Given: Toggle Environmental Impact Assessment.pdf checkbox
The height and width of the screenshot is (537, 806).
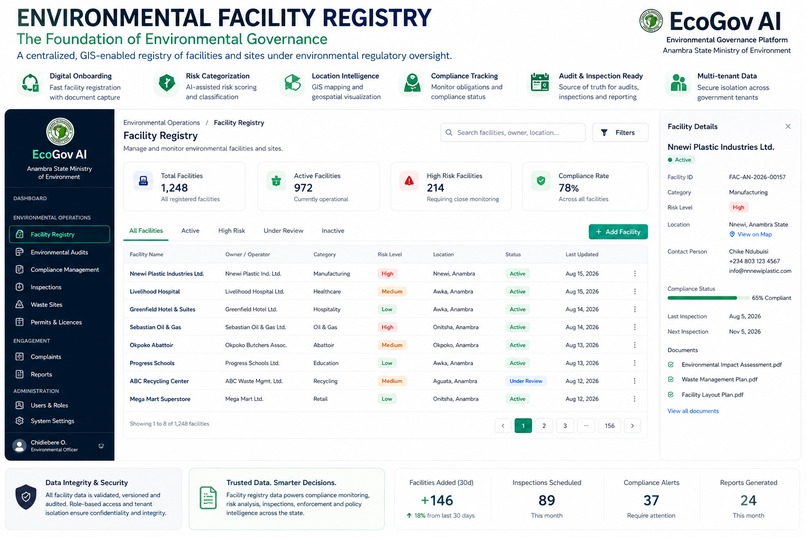Looking at the screenshot, I should click(671, 365).
